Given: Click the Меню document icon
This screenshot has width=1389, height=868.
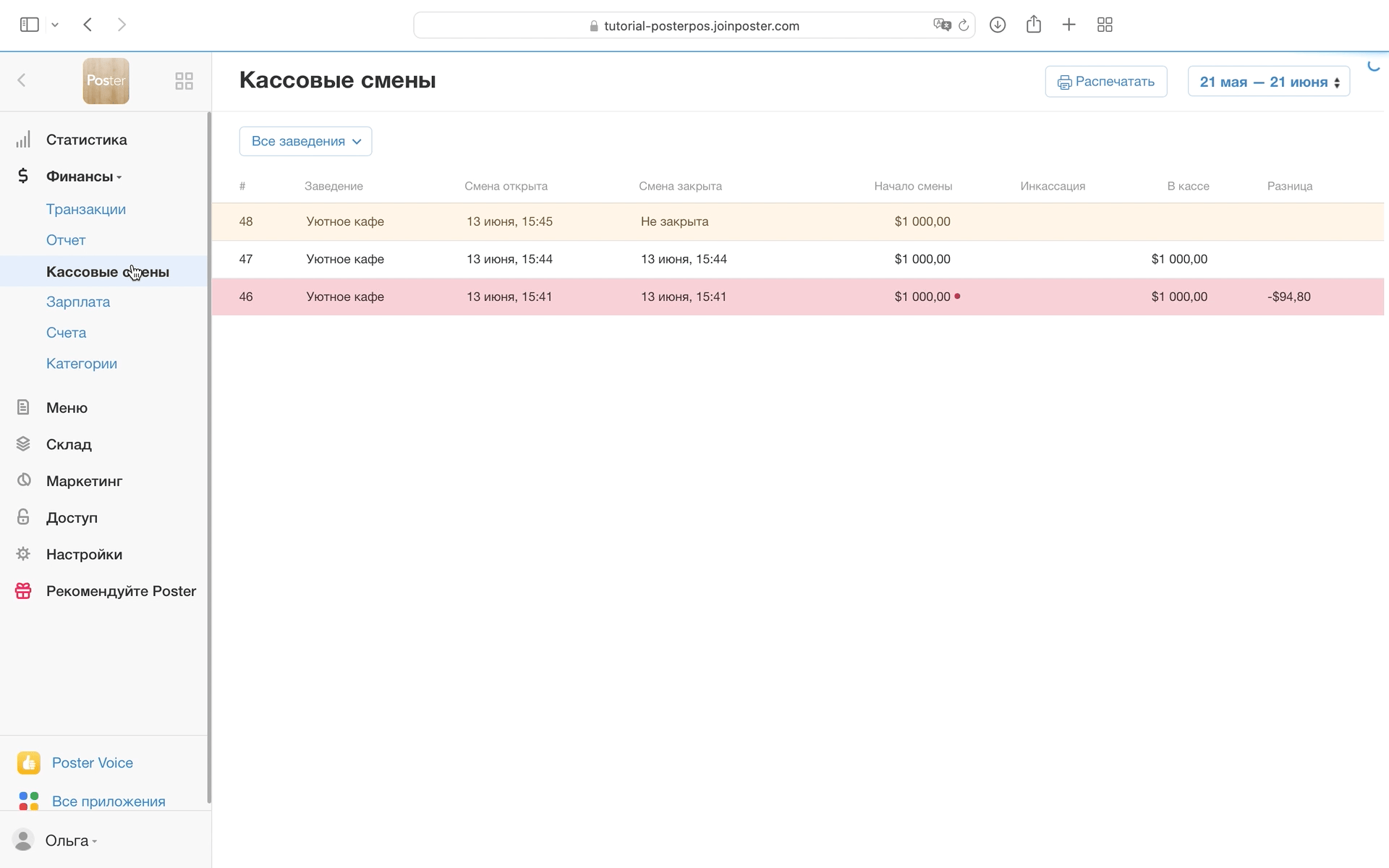Looking at the screenshot, I should [23, 407].
